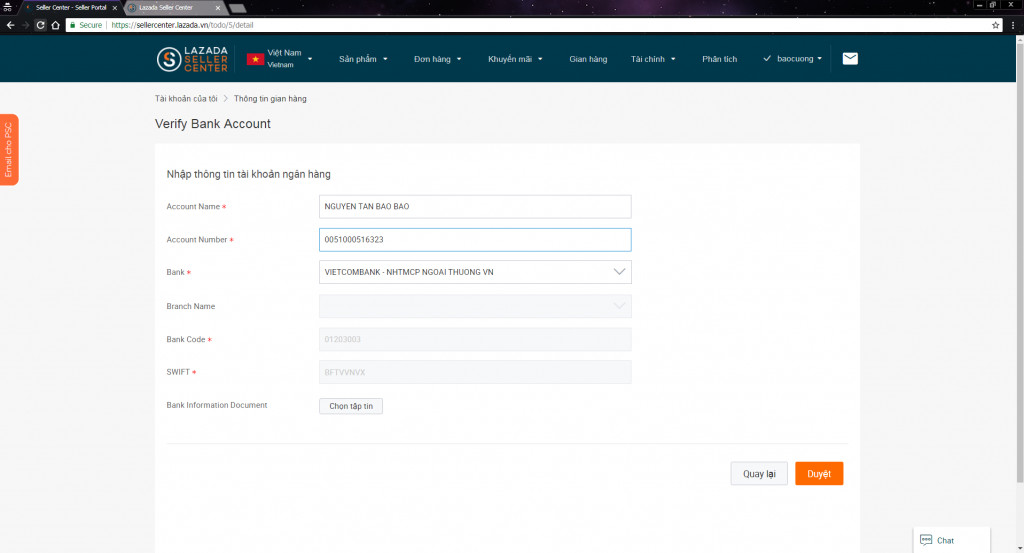Click the Lazada Seller Center logo

pyautogui.click(x=192, y=59)
